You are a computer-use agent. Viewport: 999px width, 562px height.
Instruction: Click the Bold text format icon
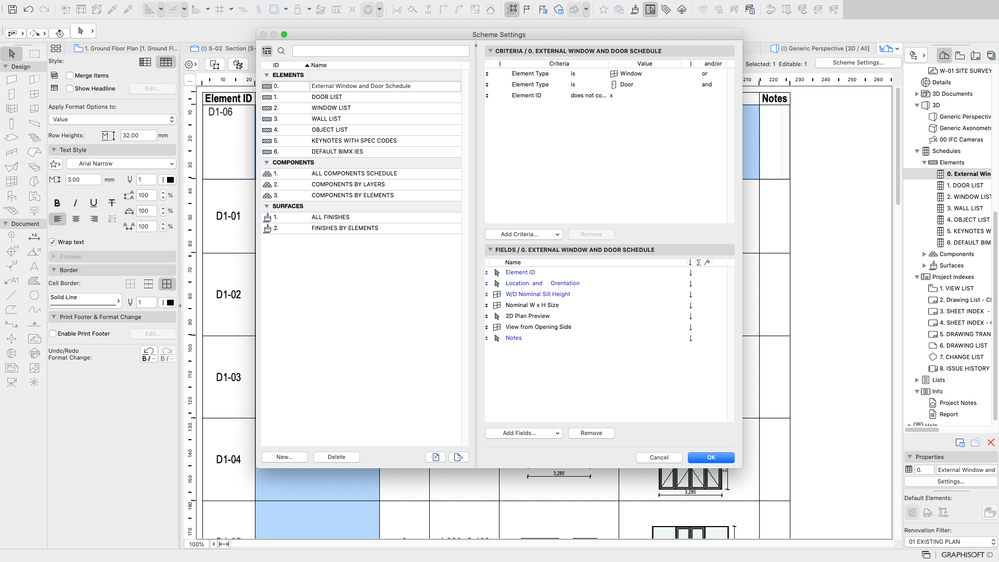pyautogui.click(x=57, y=204)
